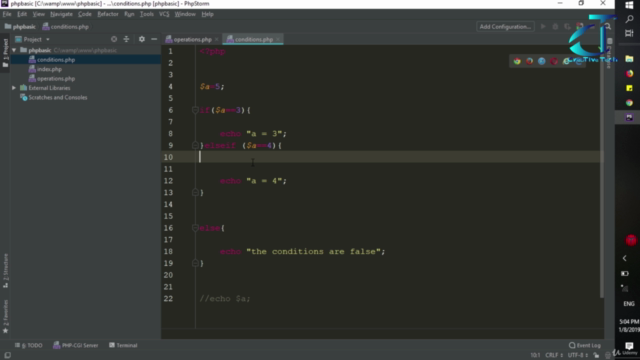Open file in Opera browser icon
Image resolution: width=640 pixels, height=360 pixels.
[554, 61]
